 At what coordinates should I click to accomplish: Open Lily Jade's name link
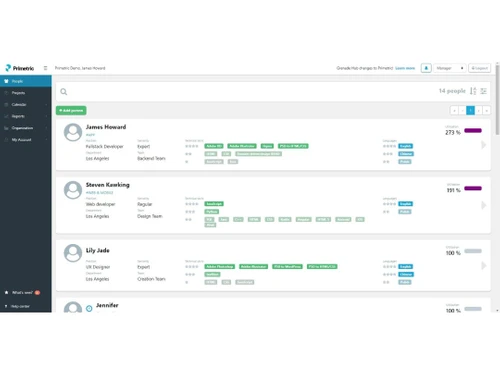coord(97,250)
